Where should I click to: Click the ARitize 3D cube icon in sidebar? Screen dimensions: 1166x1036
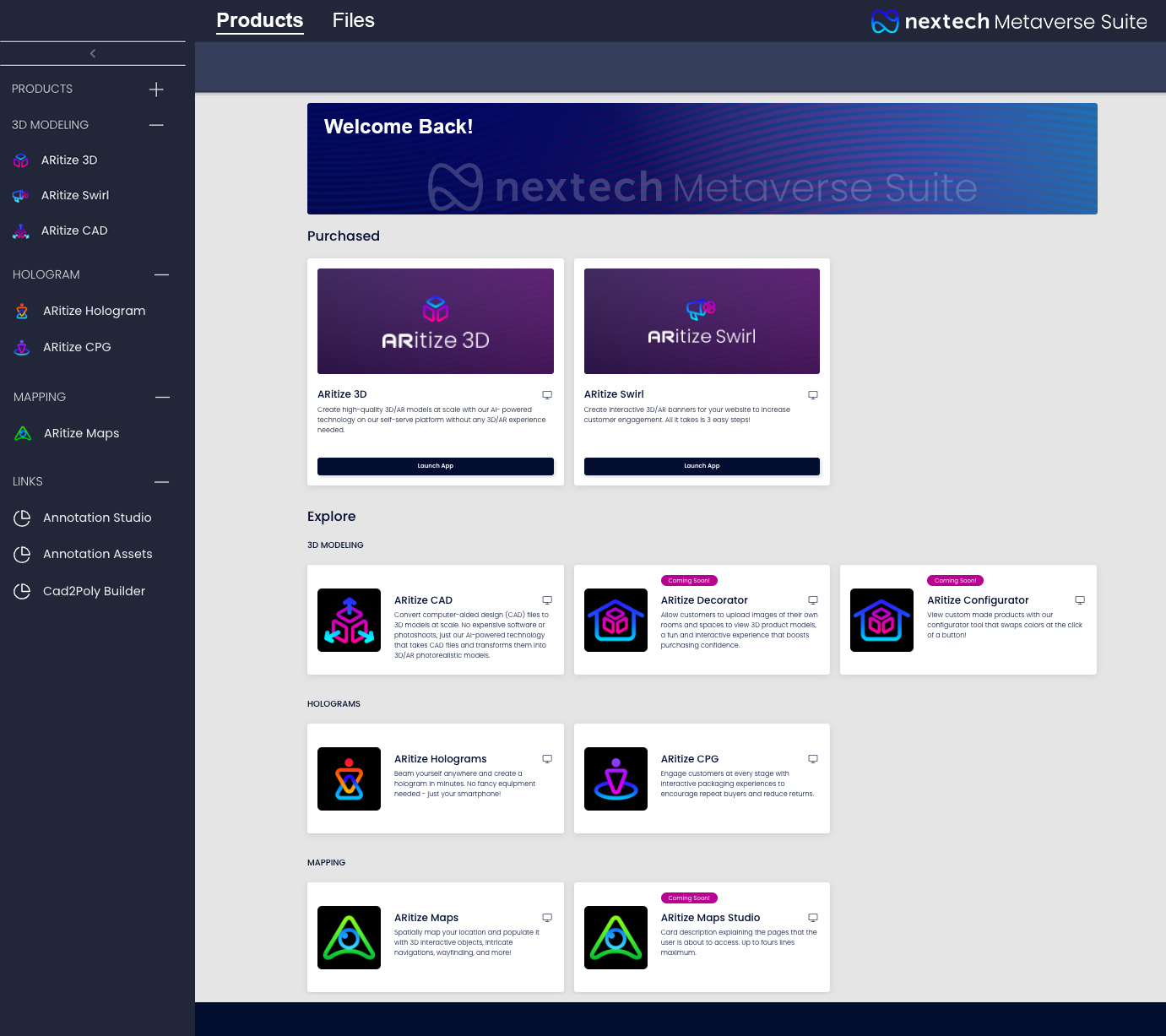(x=21, y=160)
